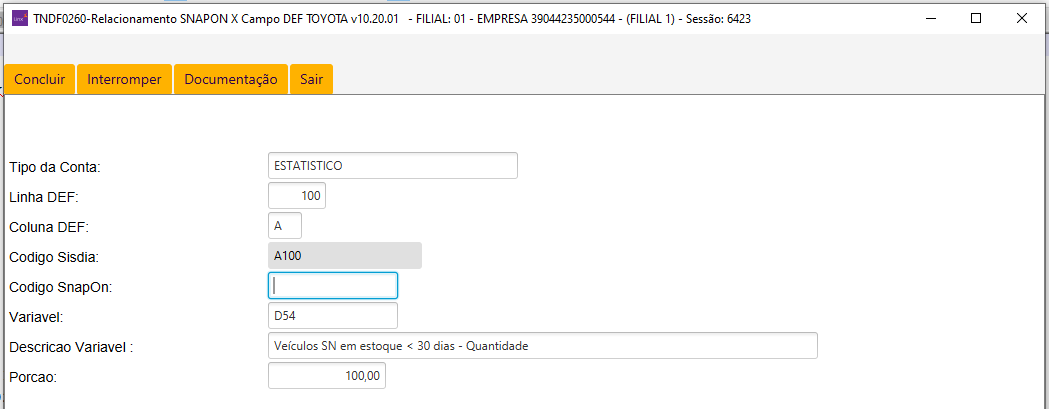
Task: Click the application icon in title bar
Action: [x=19, y=18]
